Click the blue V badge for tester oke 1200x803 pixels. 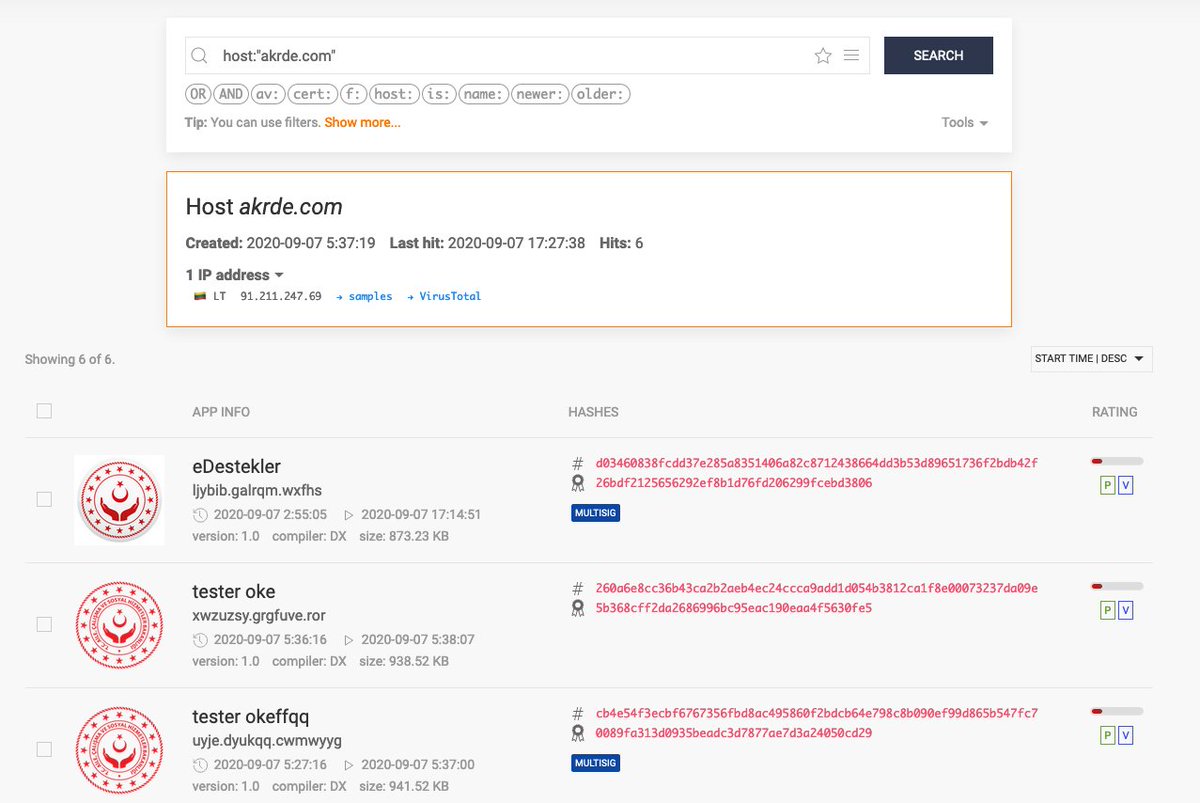pos(1126,610)
